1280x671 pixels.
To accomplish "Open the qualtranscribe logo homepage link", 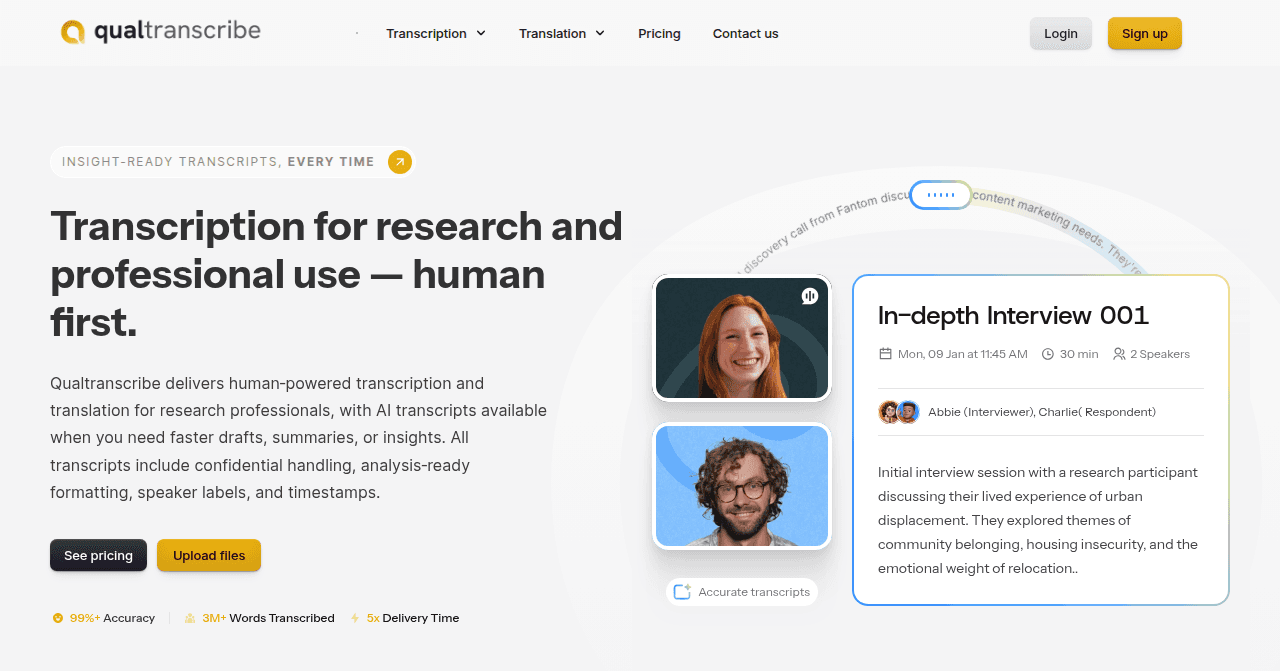I will (x=160, y=32).
